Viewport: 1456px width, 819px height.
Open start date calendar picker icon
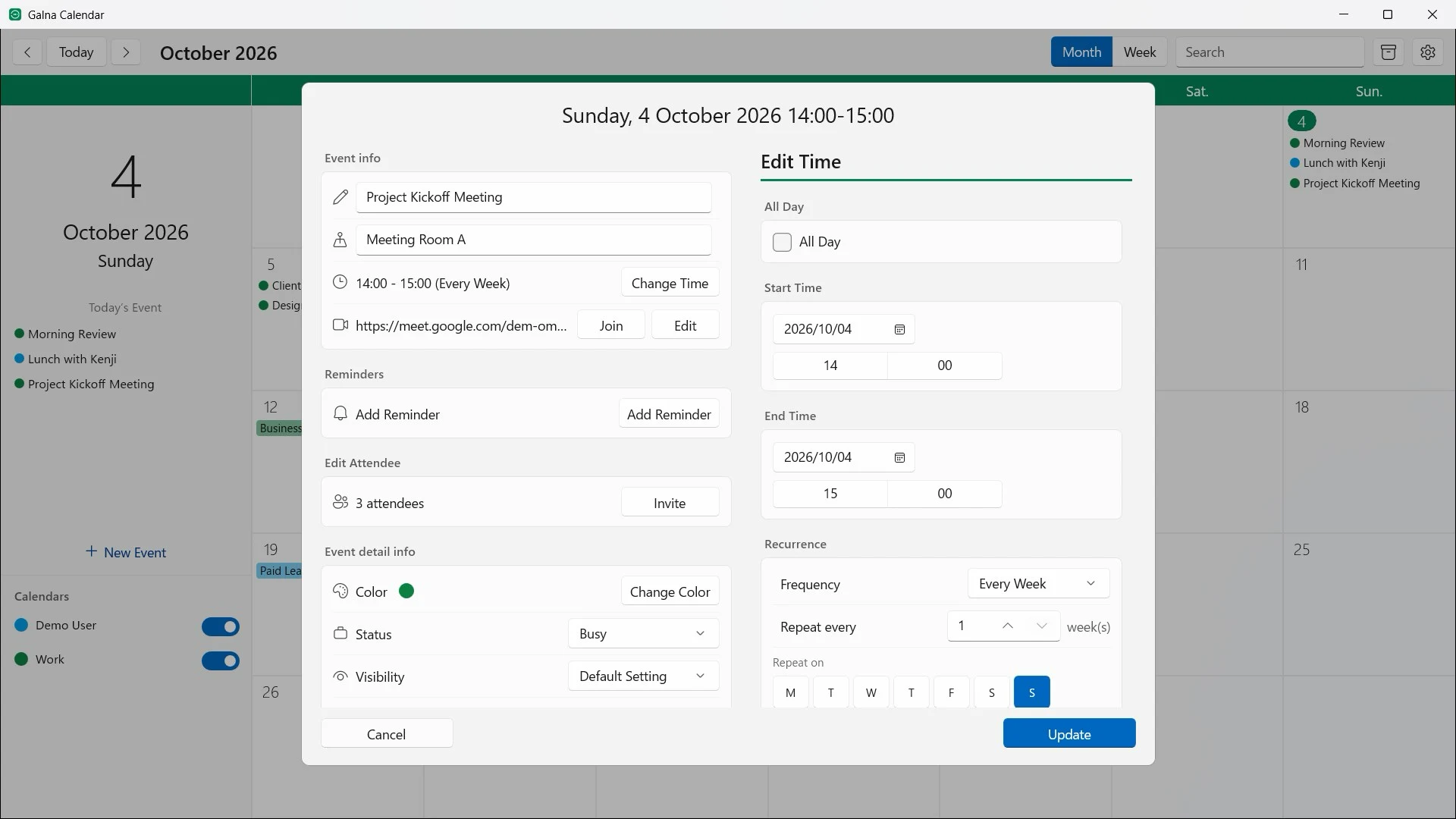click(899, 329)
